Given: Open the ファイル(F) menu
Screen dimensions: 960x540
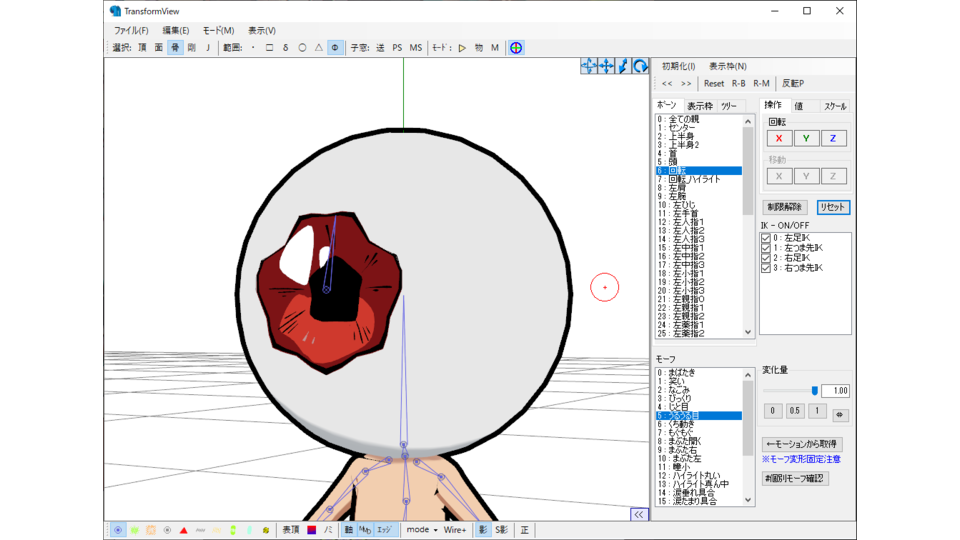Looking at the screenshot, I should click(131, 30).
